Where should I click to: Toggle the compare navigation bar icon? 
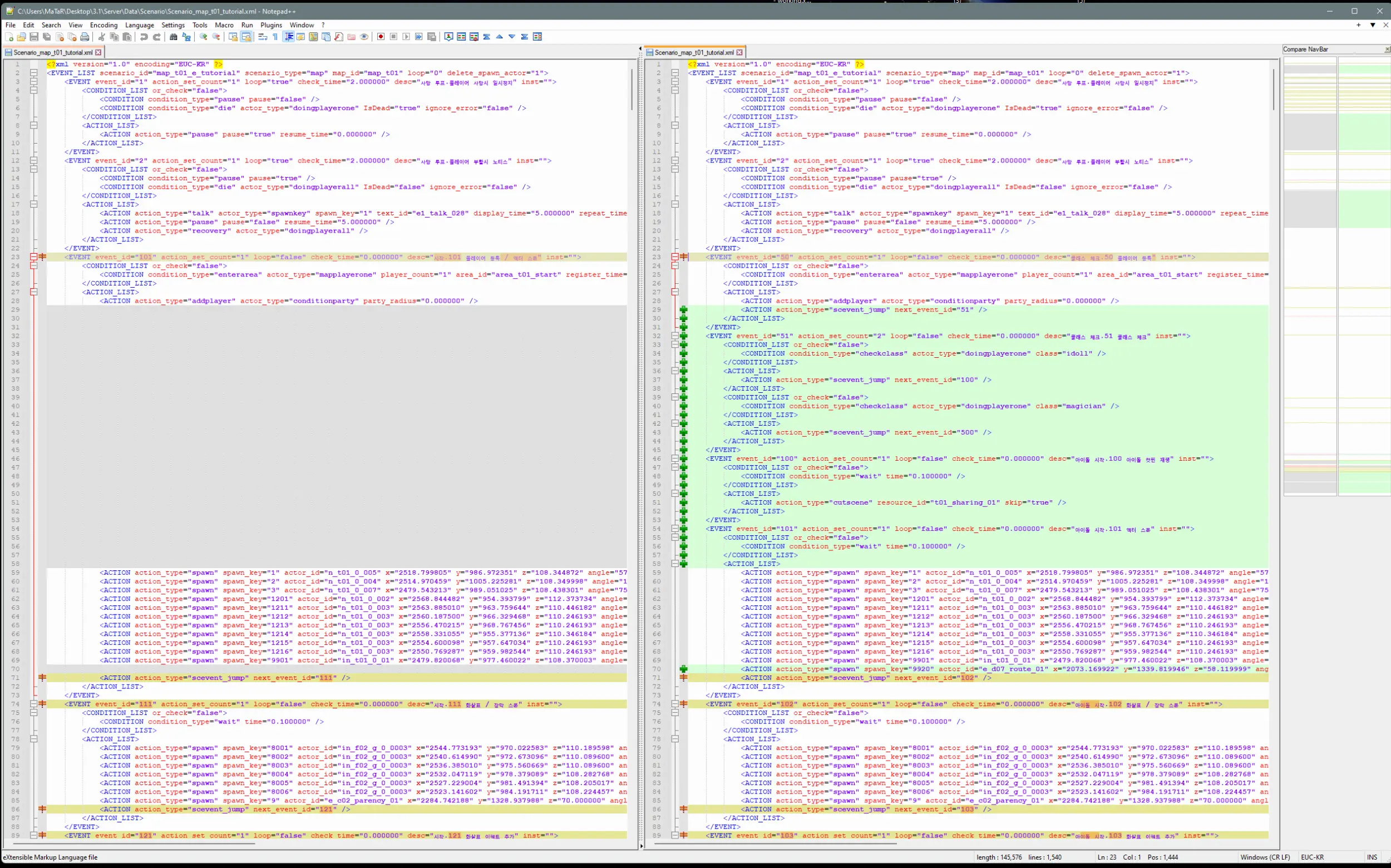537,37
